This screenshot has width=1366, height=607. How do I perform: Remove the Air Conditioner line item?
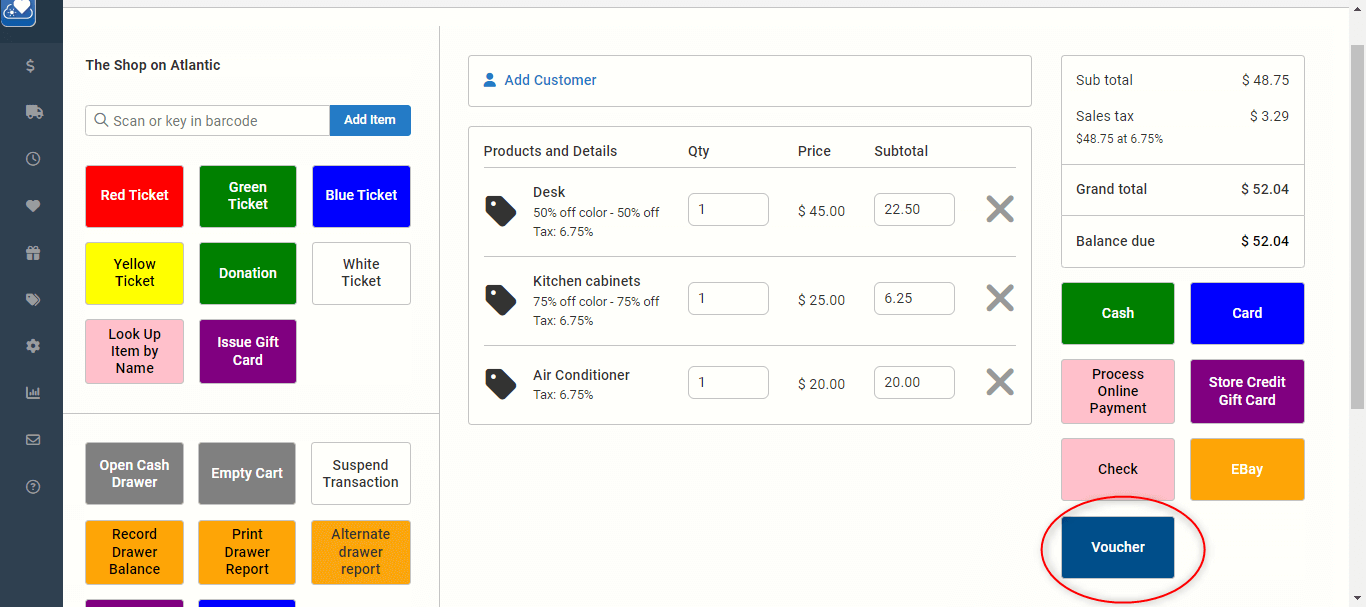(999, 381)
